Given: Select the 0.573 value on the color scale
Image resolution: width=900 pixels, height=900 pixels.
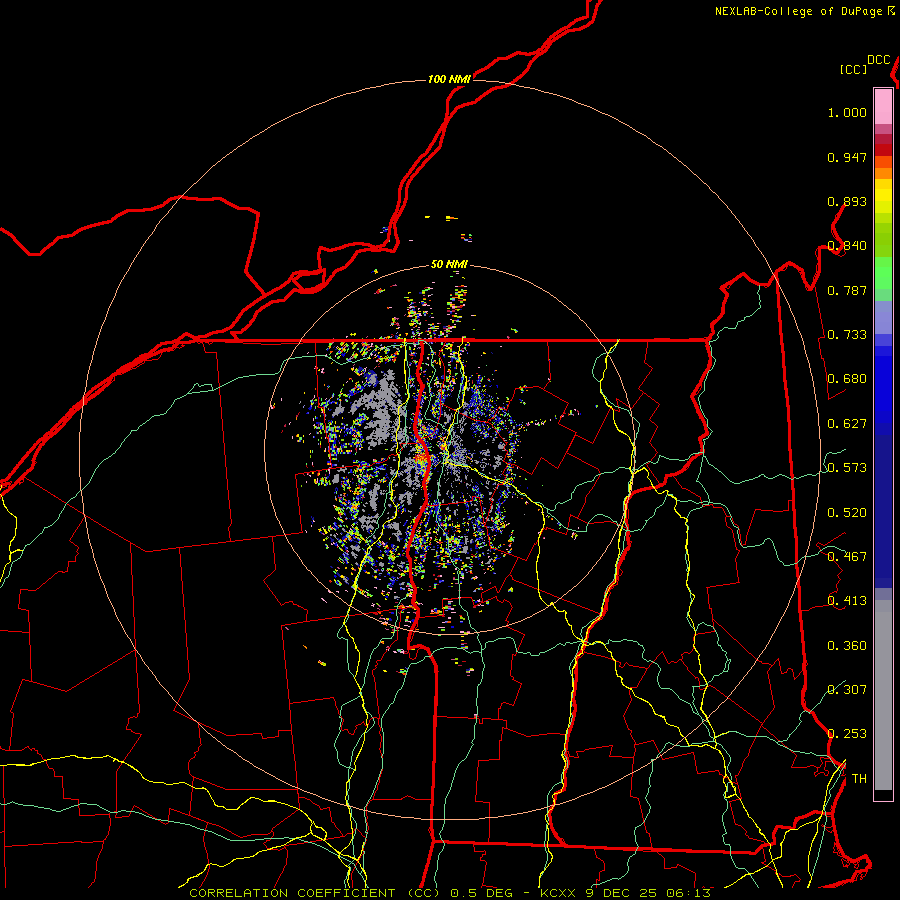Looking at the screenshot, I should (847, 468).
